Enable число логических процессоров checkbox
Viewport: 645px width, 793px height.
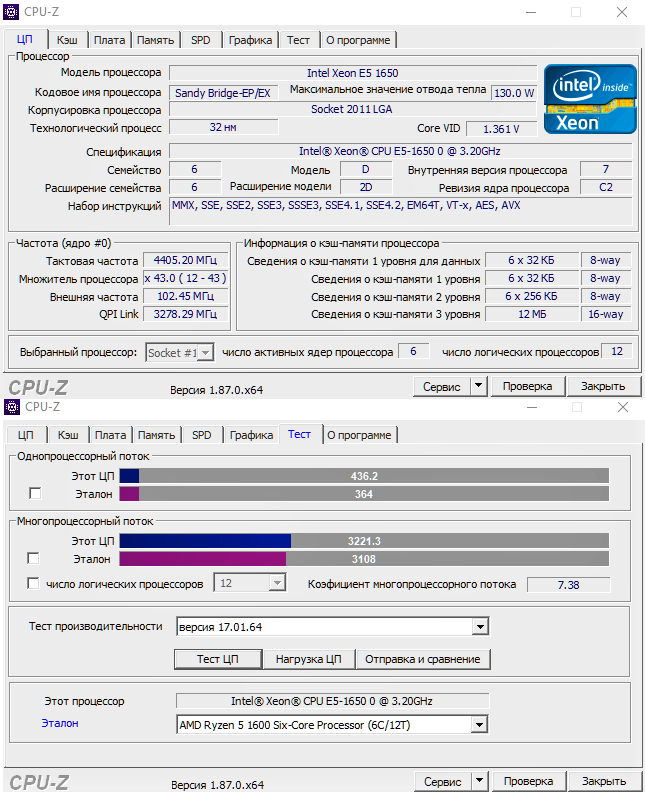(33, 584)
